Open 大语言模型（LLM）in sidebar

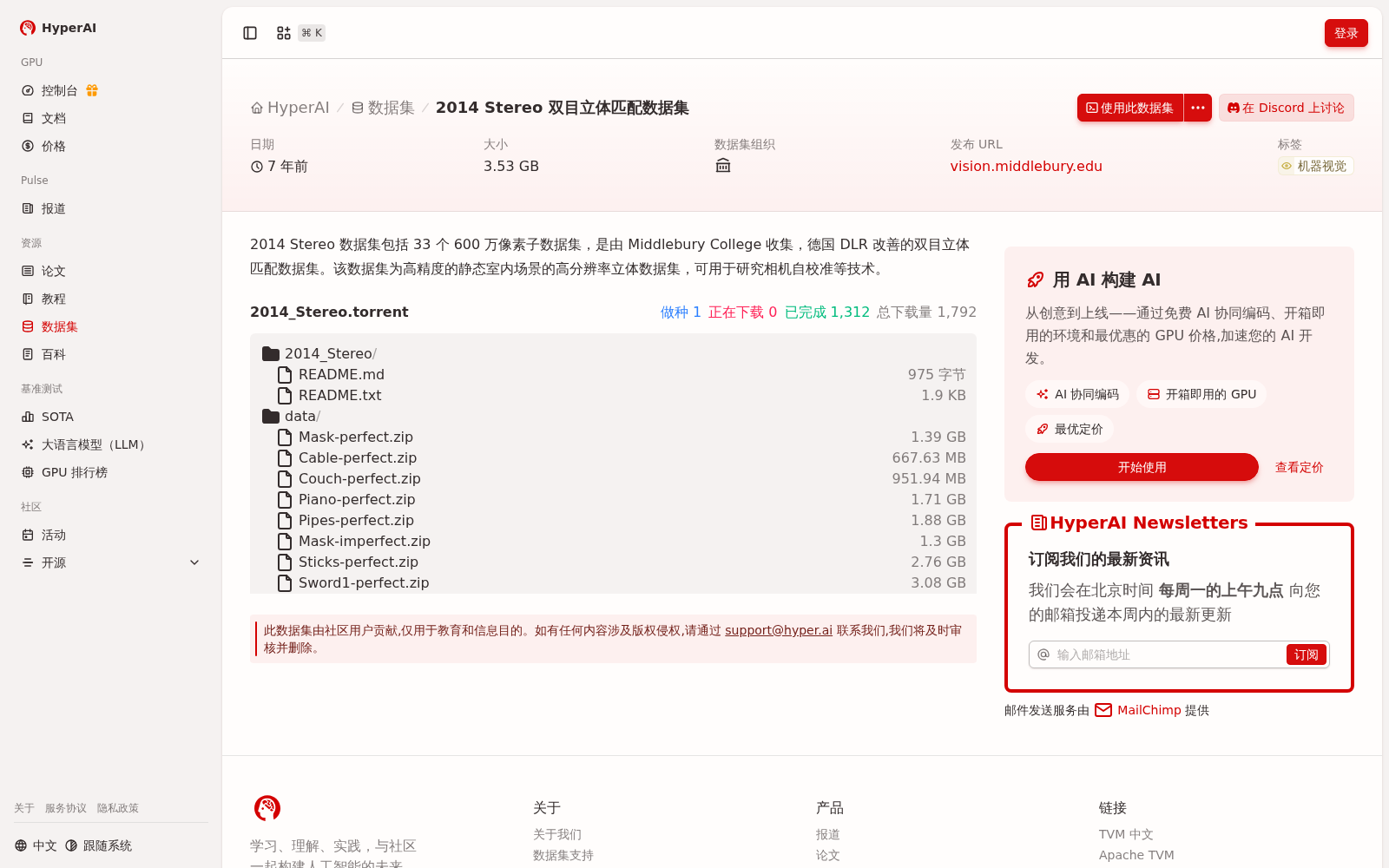110,444
